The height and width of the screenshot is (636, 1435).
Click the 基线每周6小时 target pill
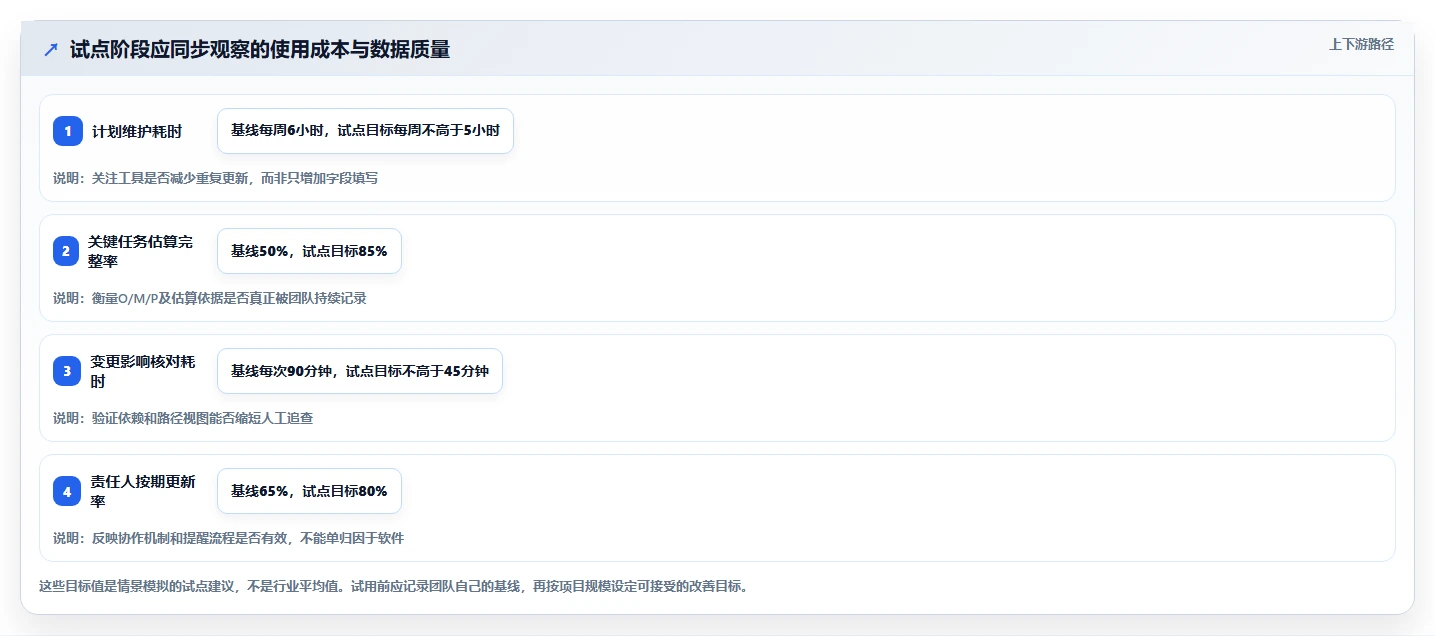[365, 131]
